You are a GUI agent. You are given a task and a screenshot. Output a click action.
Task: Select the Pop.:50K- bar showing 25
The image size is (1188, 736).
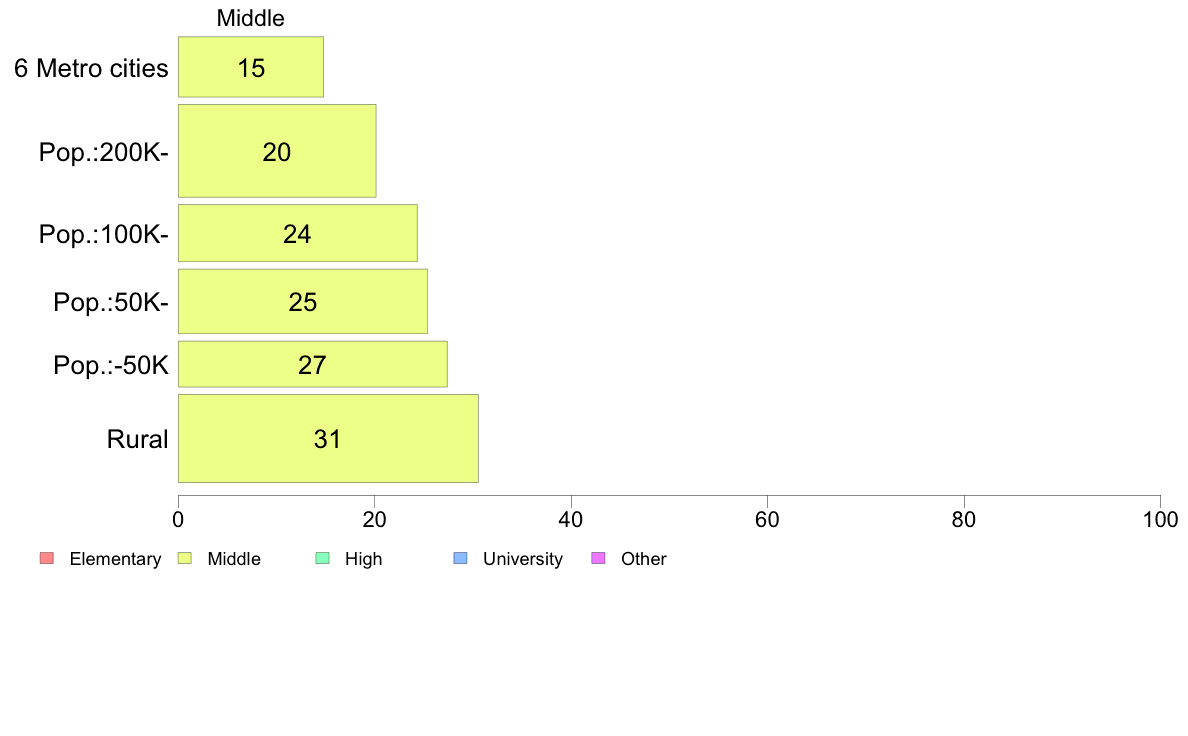pyautogui.click(x=303, y=301)
